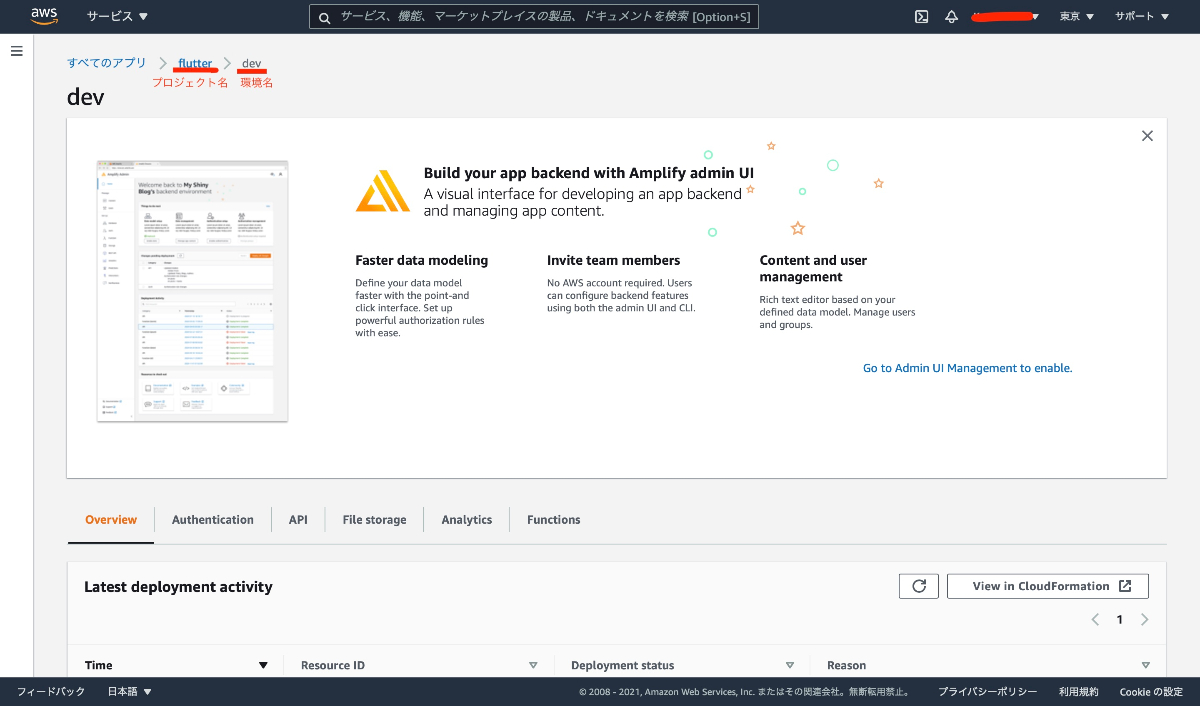1200x706 pixels.
Task: Switch to the Authentication tab
Action: (x=213, y=520)
